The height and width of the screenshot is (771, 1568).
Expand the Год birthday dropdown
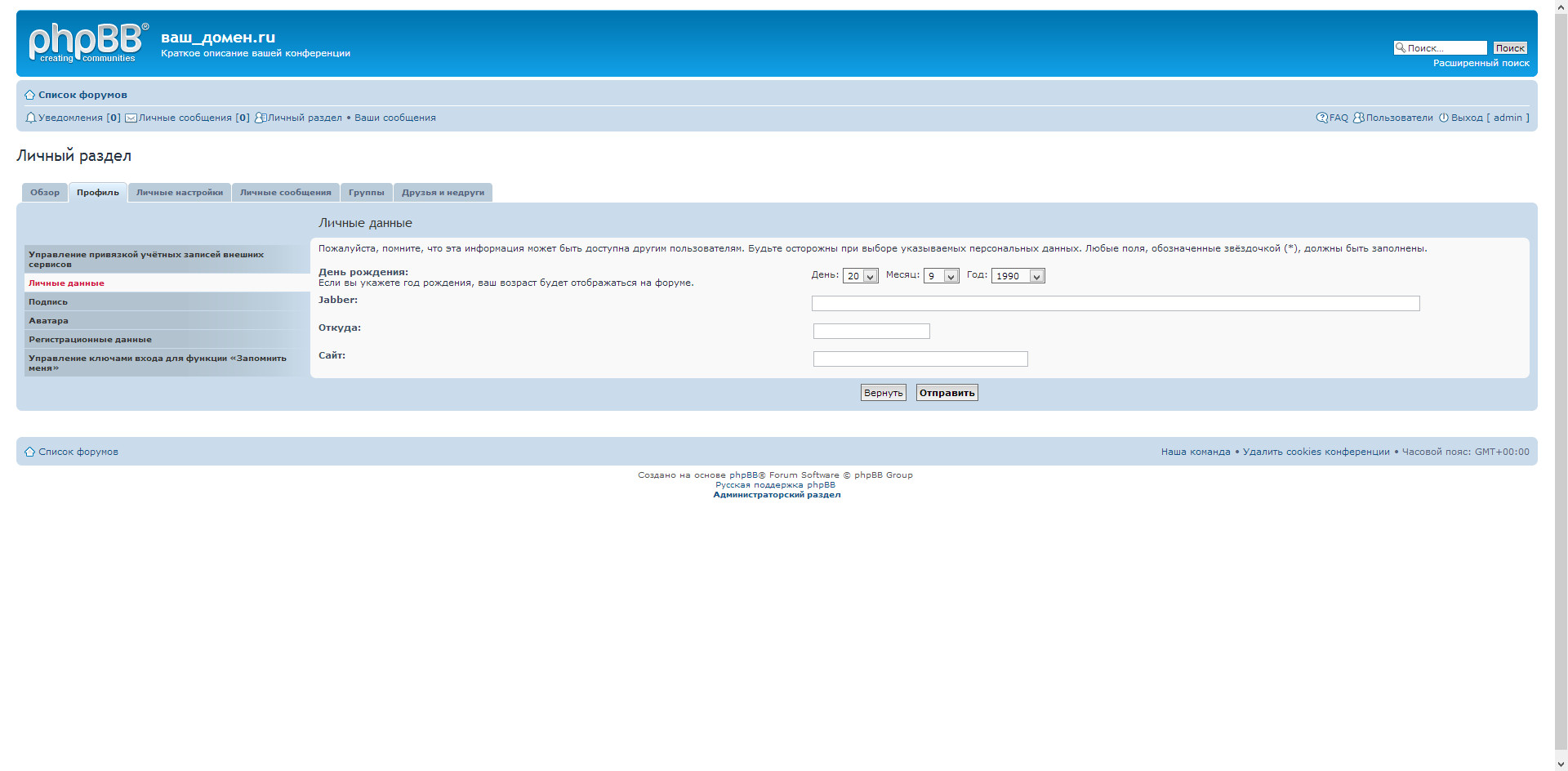point(1018,276)
